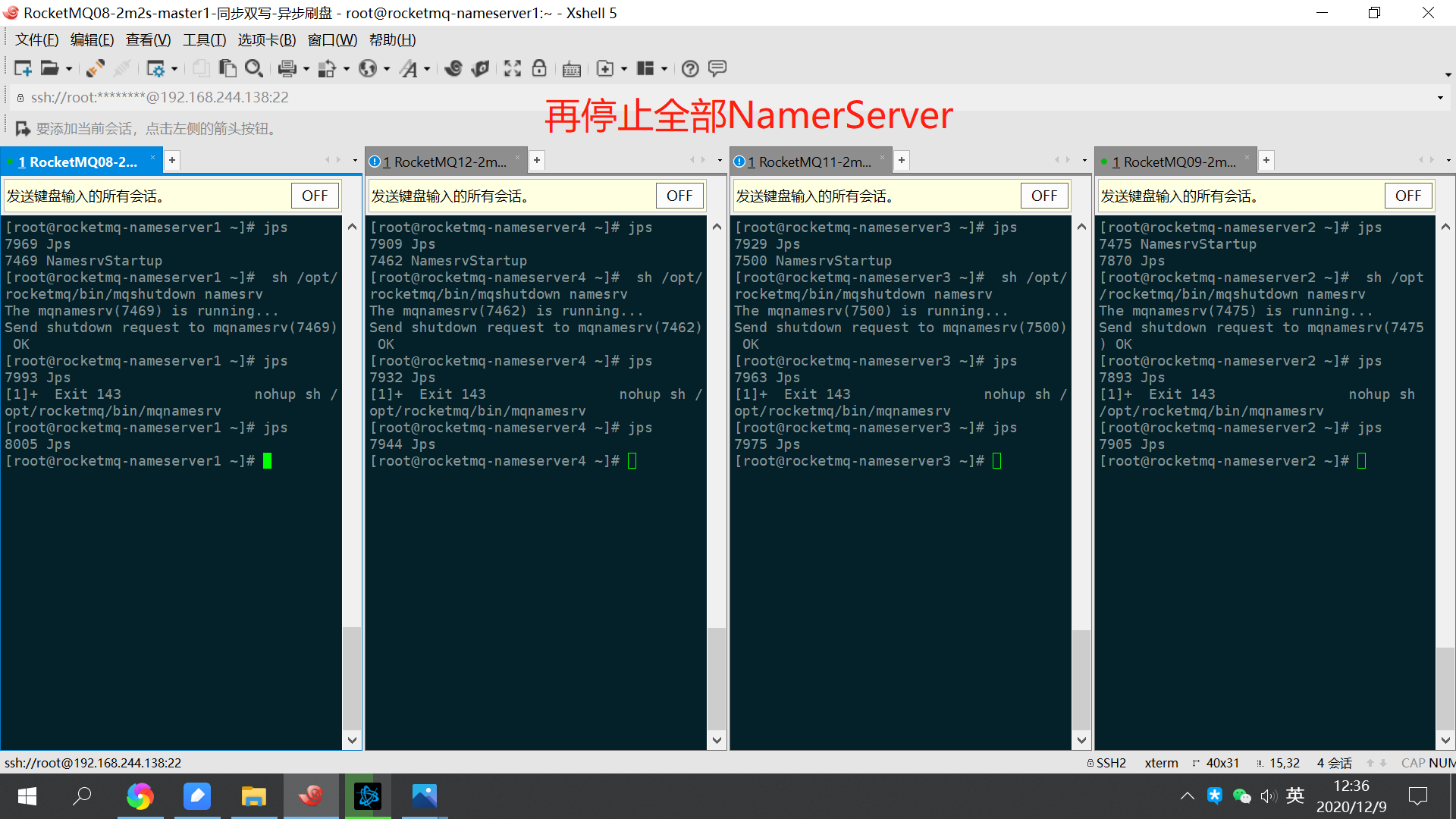Screen dimensions: 1456x819
Task: Click scroll down arrow in nameserver1 pane
Action: pos(352,740)
